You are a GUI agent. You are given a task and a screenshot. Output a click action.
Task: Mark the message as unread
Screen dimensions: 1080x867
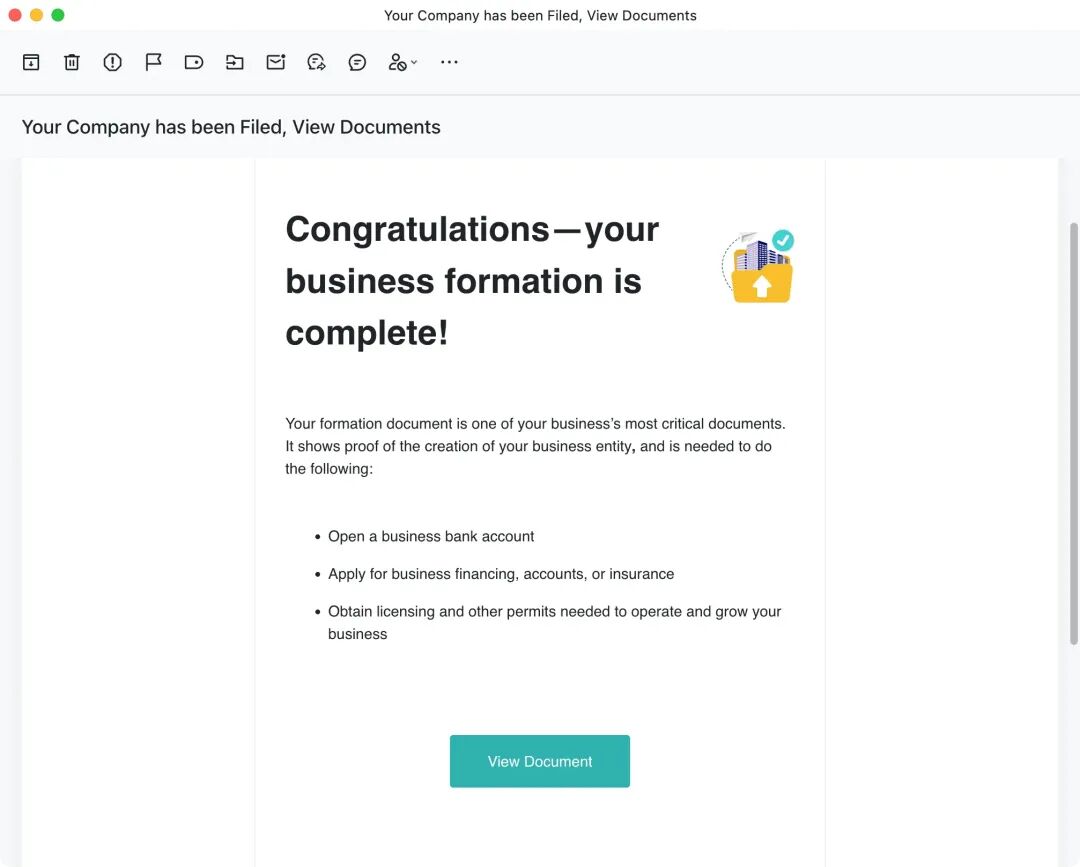click(276, 62)
